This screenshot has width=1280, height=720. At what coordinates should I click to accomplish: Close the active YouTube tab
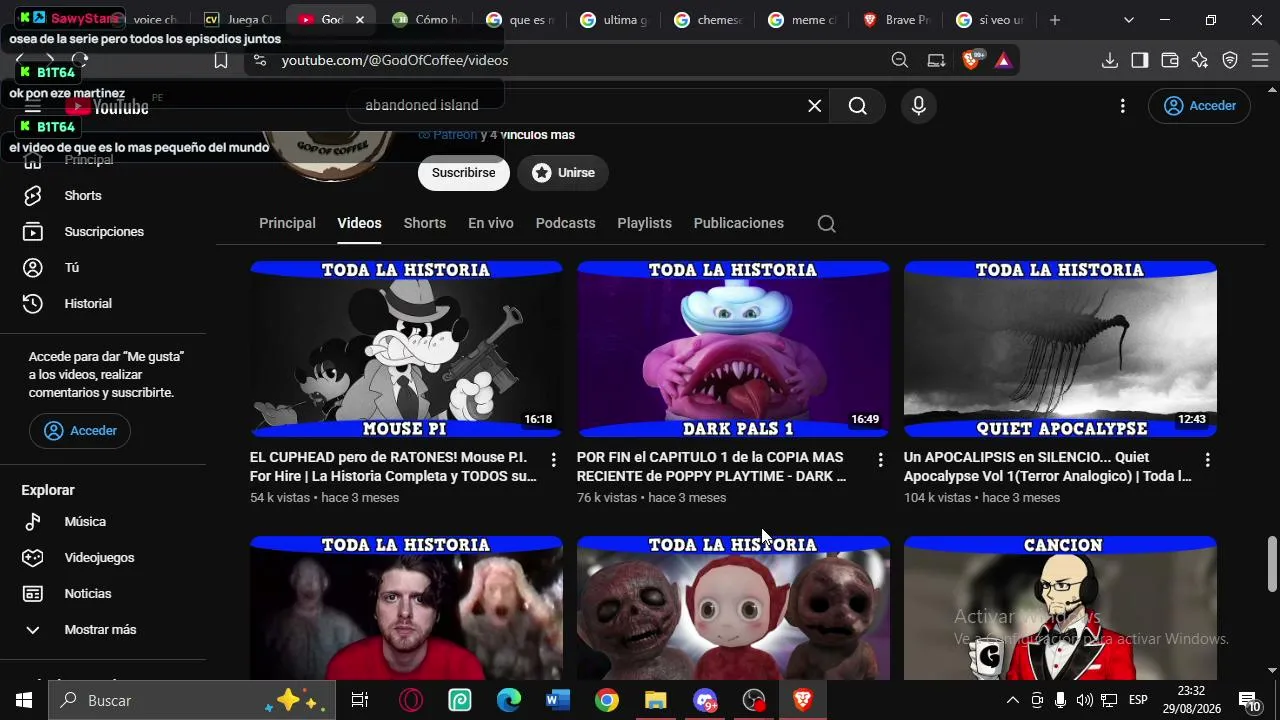[x=360, y=20]
